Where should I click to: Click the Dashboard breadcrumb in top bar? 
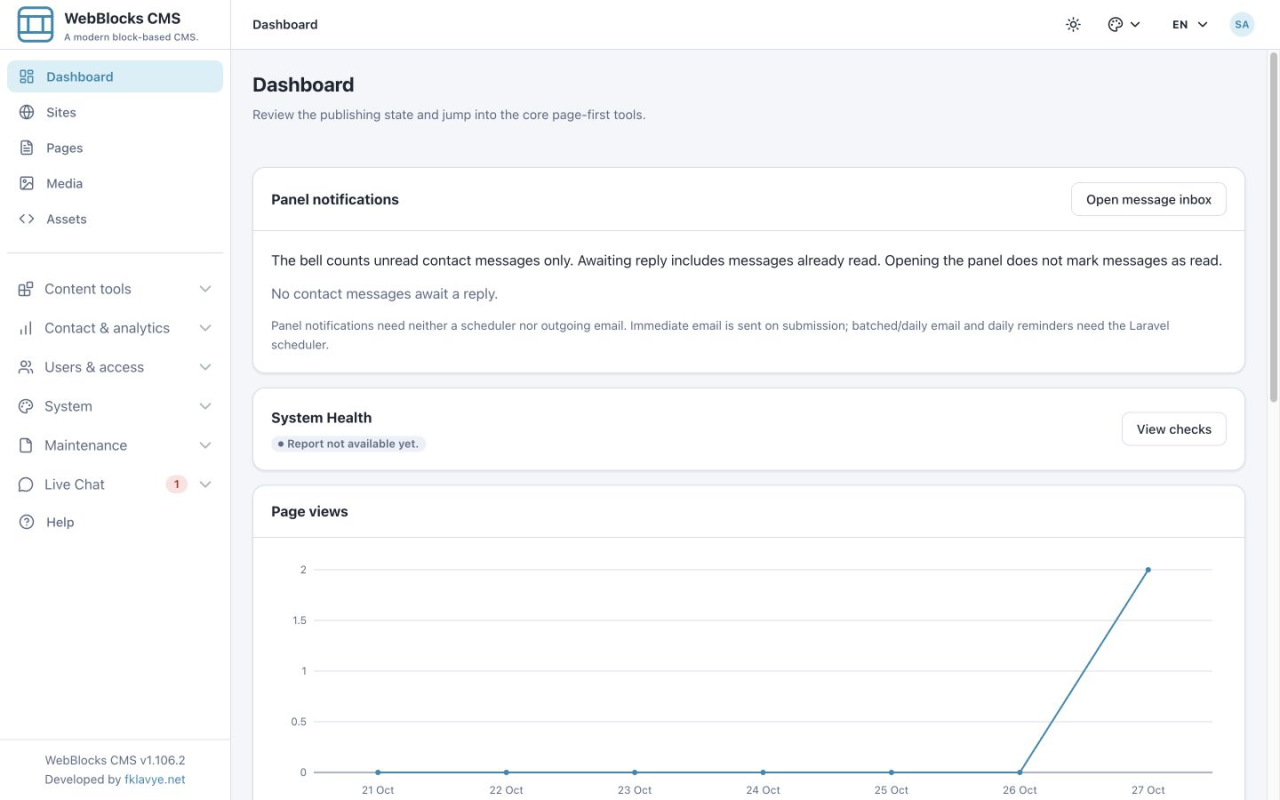pos(285,24)
